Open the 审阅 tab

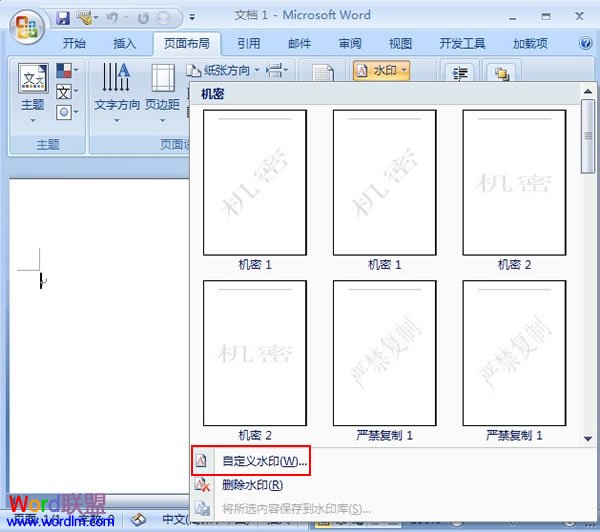[x=350, y=44]
